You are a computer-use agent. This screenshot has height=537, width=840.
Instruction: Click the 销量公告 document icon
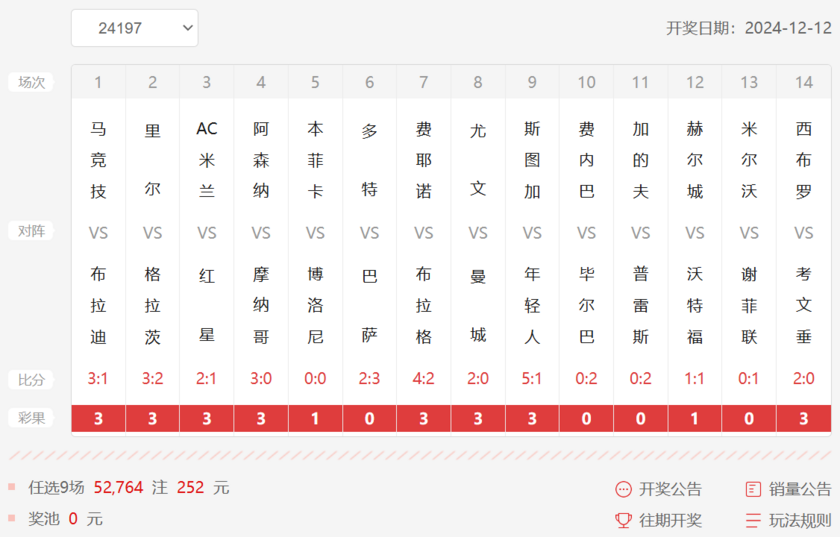click(x=753, y=489)
